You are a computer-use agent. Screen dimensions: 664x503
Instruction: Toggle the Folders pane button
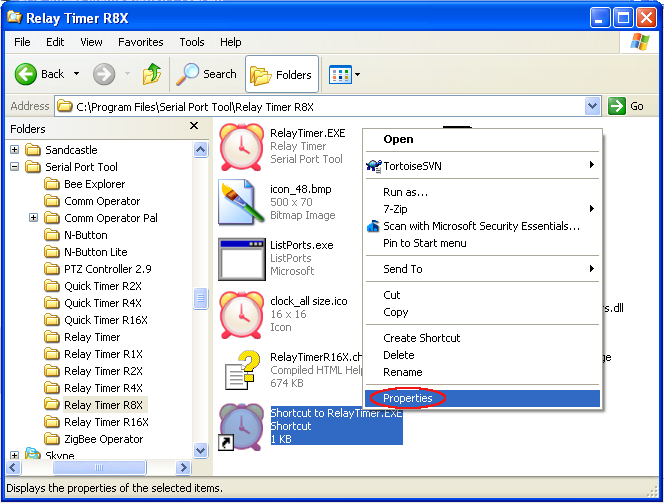(282, 74)
